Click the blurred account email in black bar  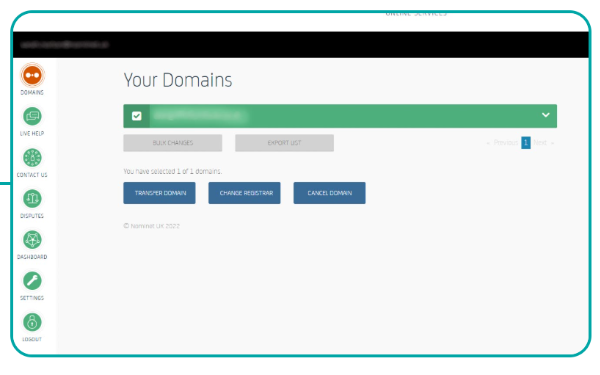tap(64, 45)
